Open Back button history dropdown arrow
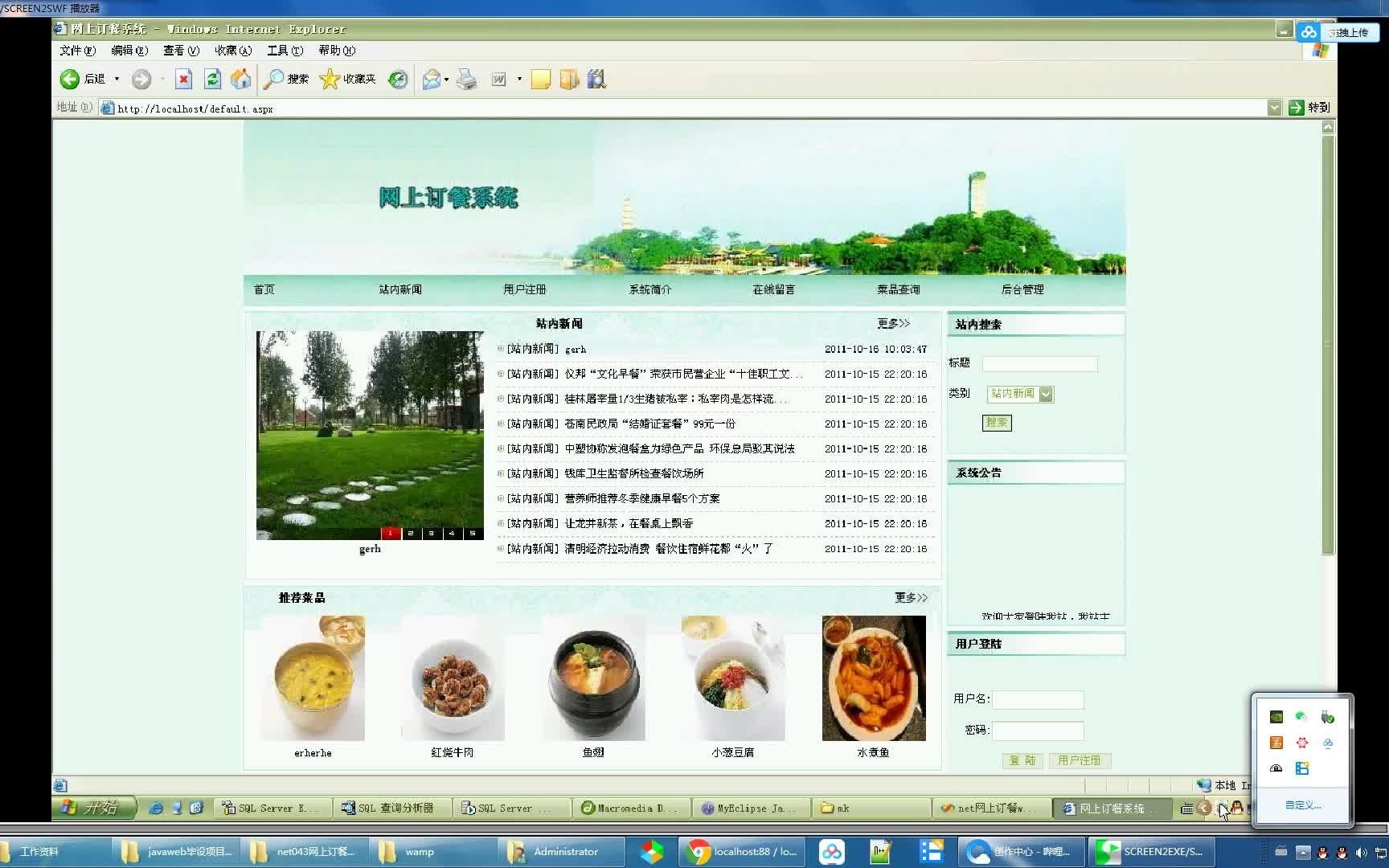The width and height of the screenshot is (1389, 868). pos(117,79)
